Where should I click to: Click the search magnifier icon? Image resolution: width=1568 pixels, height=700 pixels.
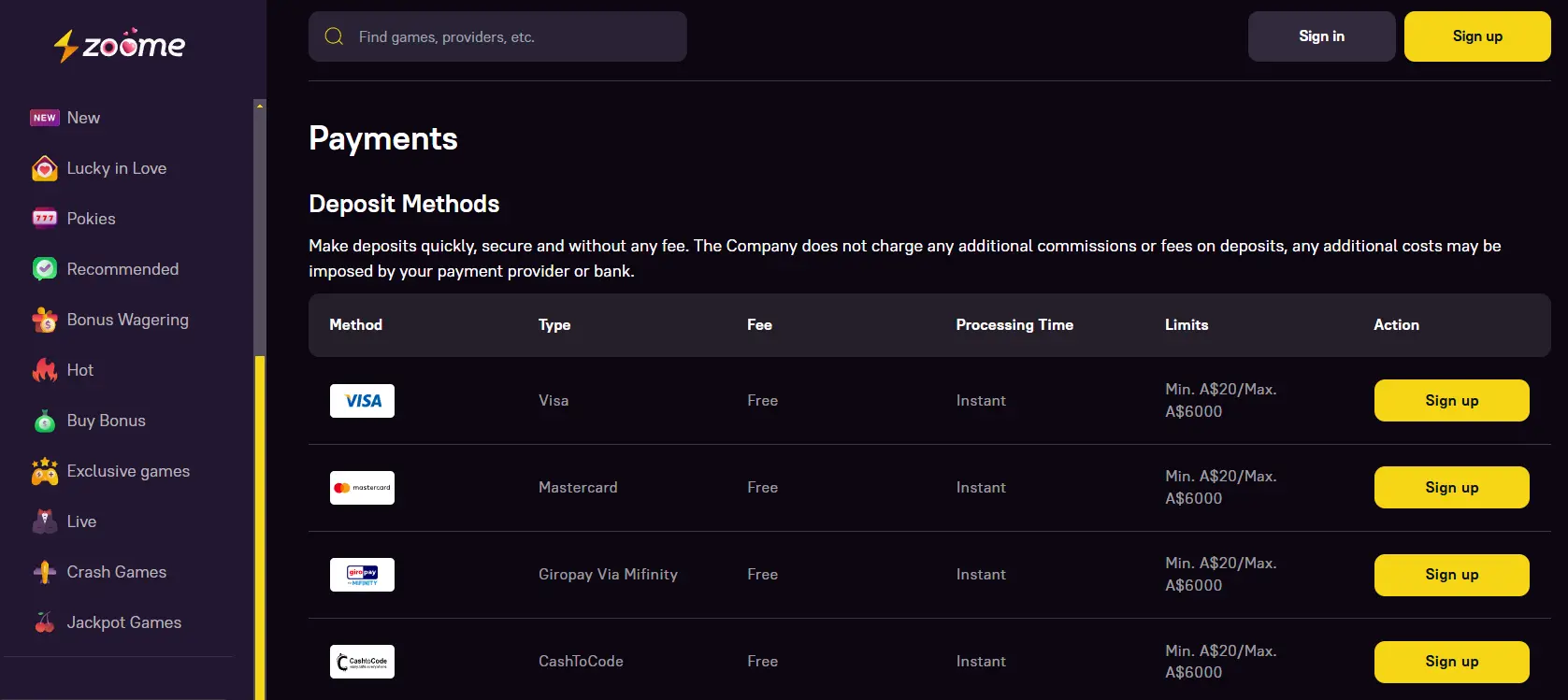(334, 36)
